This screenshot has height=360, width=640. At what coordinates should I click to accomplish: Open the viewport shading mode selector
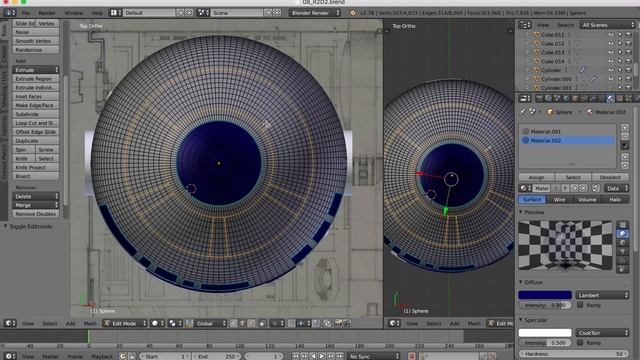pos(157,323)
